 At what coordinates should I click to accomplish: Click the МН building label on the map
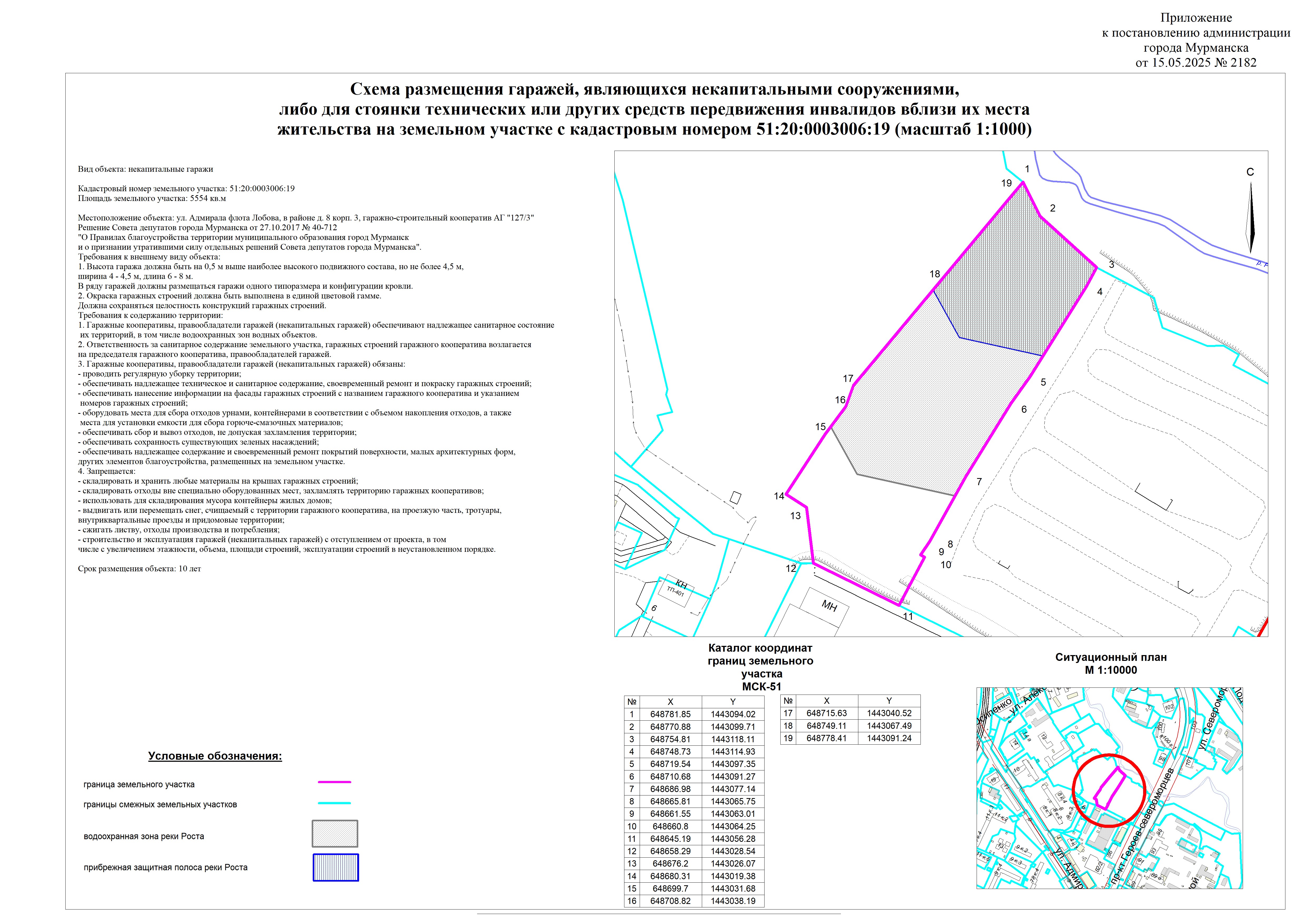829,606
